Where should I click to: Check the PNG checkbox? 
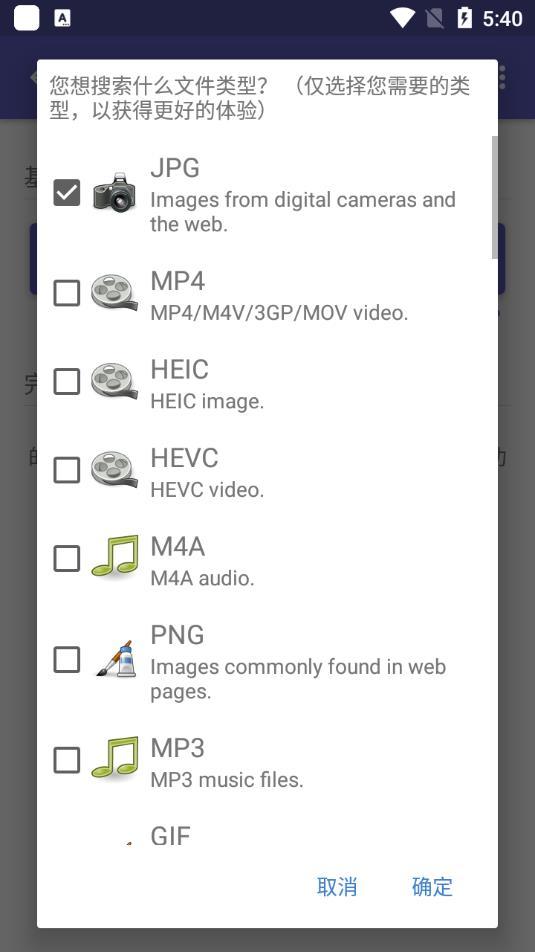click(x=67, y=659)
